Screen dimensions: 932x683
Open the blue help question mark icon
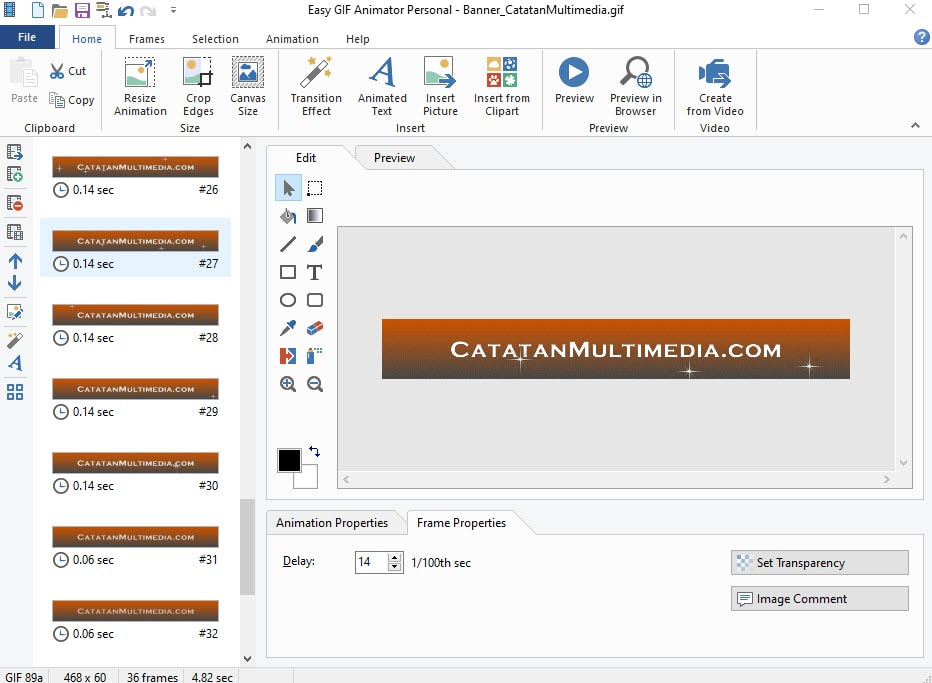click(921, 37)
